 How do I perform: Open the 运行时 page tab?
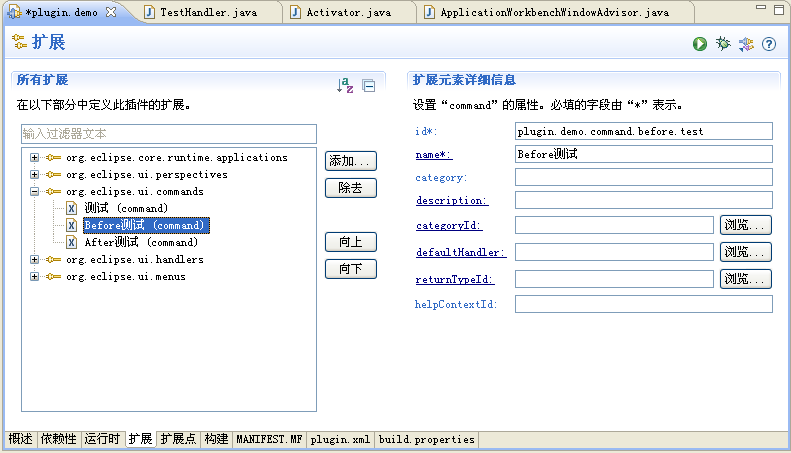pyautogui.click(x=102, y=439)
